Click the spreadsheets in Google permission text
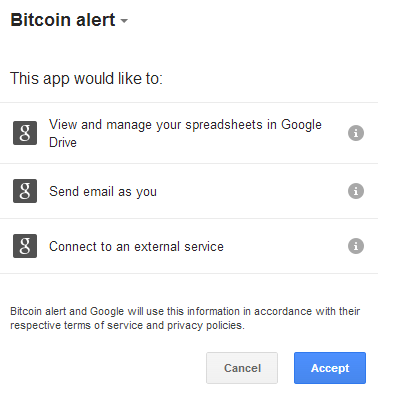 point(253,125)
